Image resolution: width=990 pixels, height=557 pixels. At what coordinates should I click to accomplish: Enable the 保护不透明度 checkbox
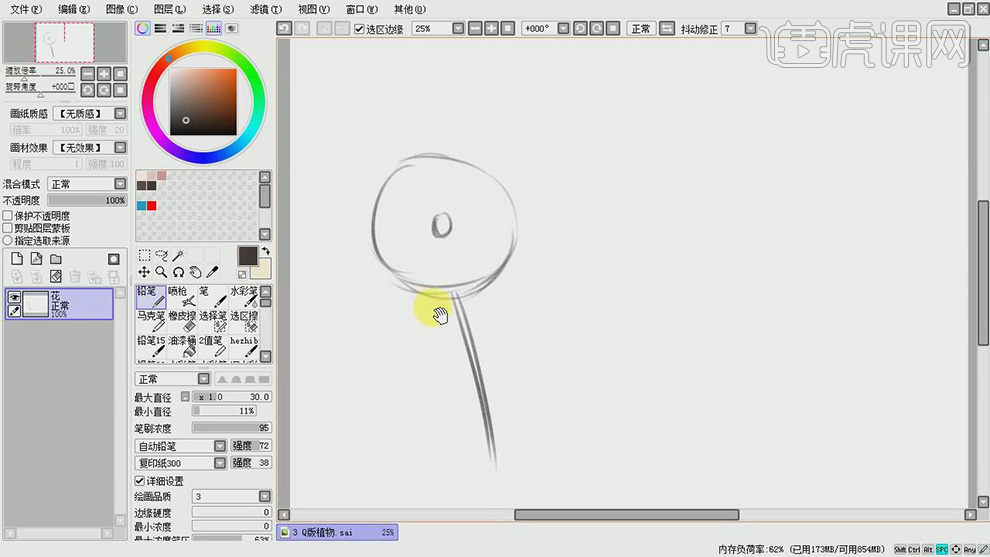point(8,216)
